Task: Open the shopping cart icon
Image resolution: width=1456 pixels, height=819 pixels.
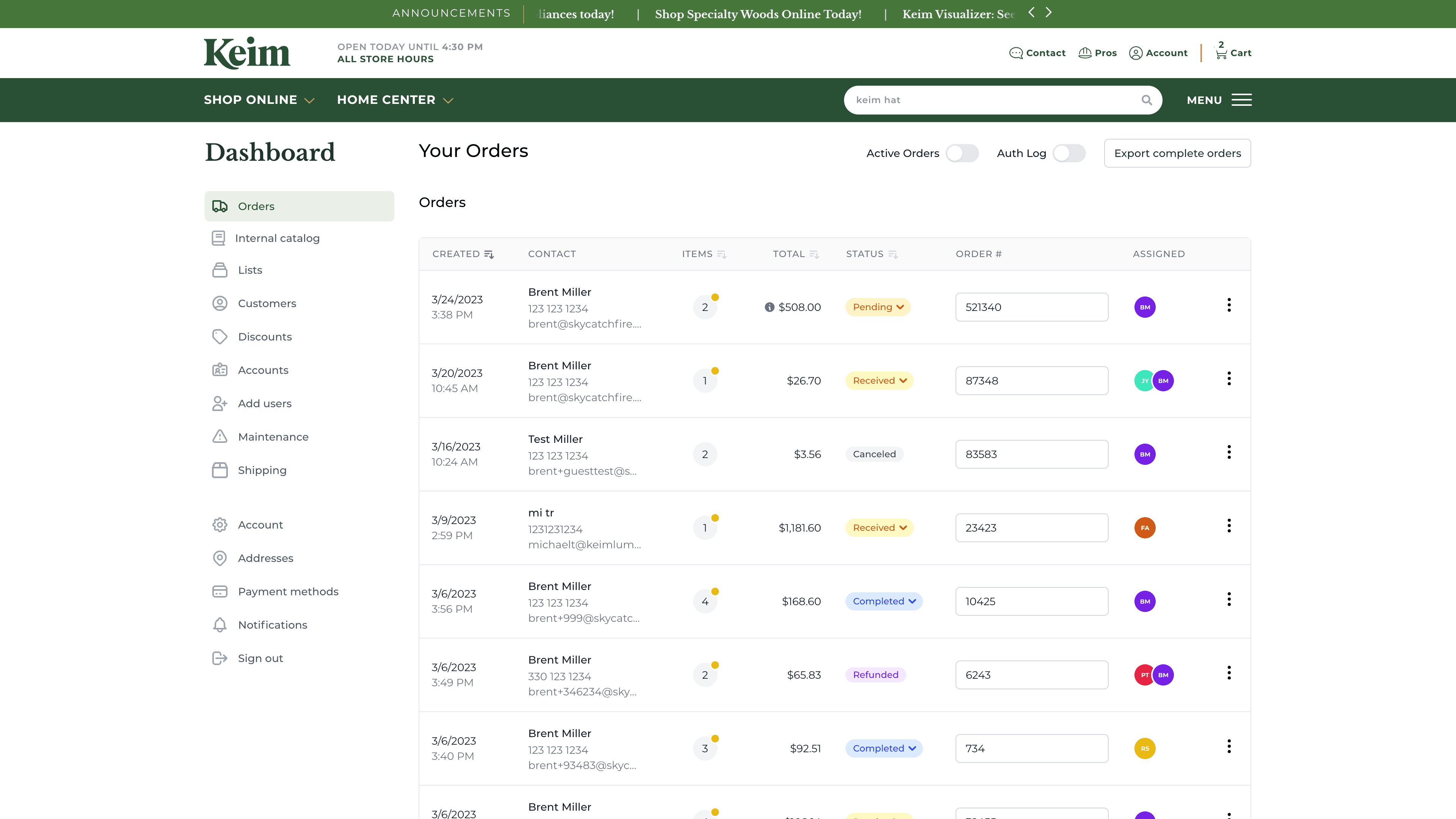Action: point(1221,53)
